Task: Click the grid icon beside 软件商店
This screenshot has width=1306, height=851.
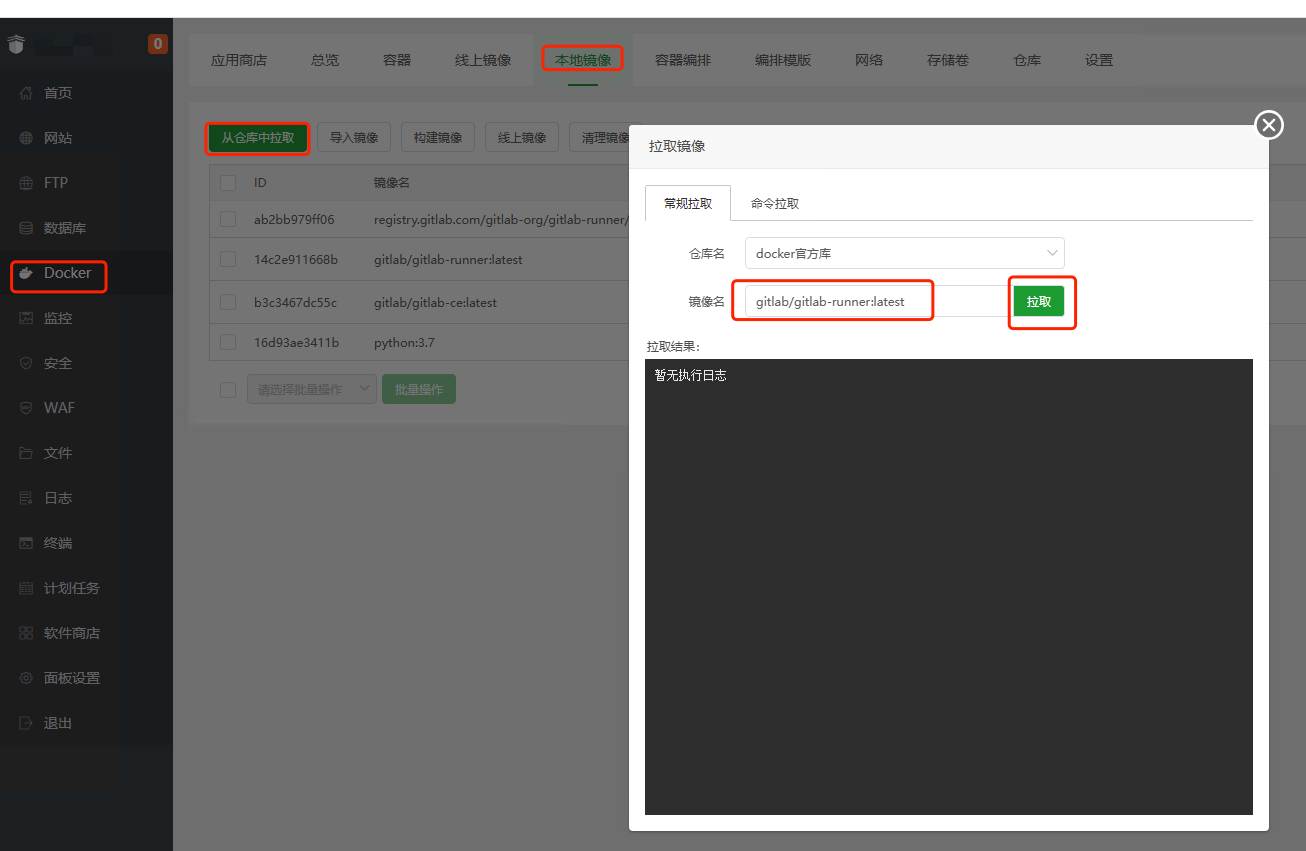Action: click(x=26, y=633)
